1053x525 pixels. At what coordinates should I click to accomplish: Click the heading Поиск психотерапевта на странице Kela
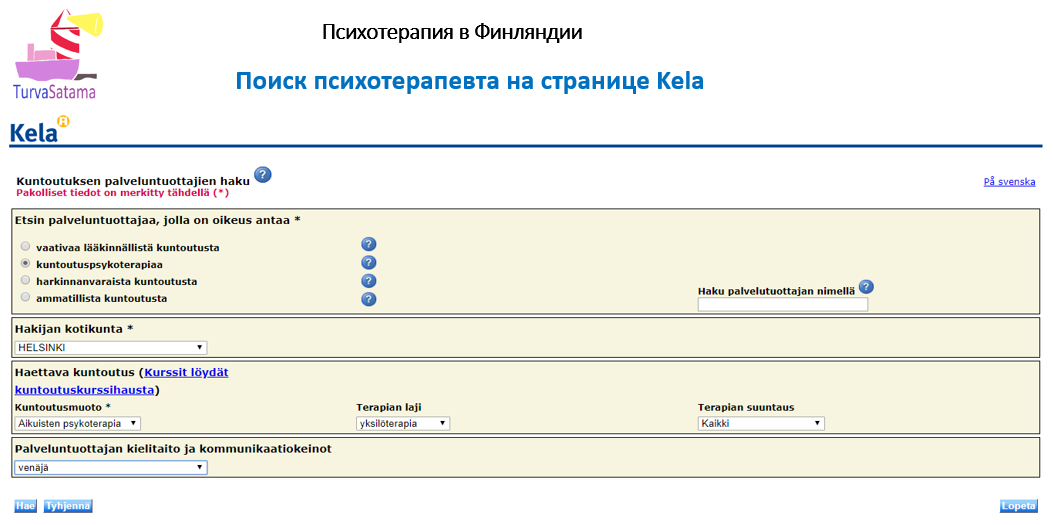pos(469,81)
